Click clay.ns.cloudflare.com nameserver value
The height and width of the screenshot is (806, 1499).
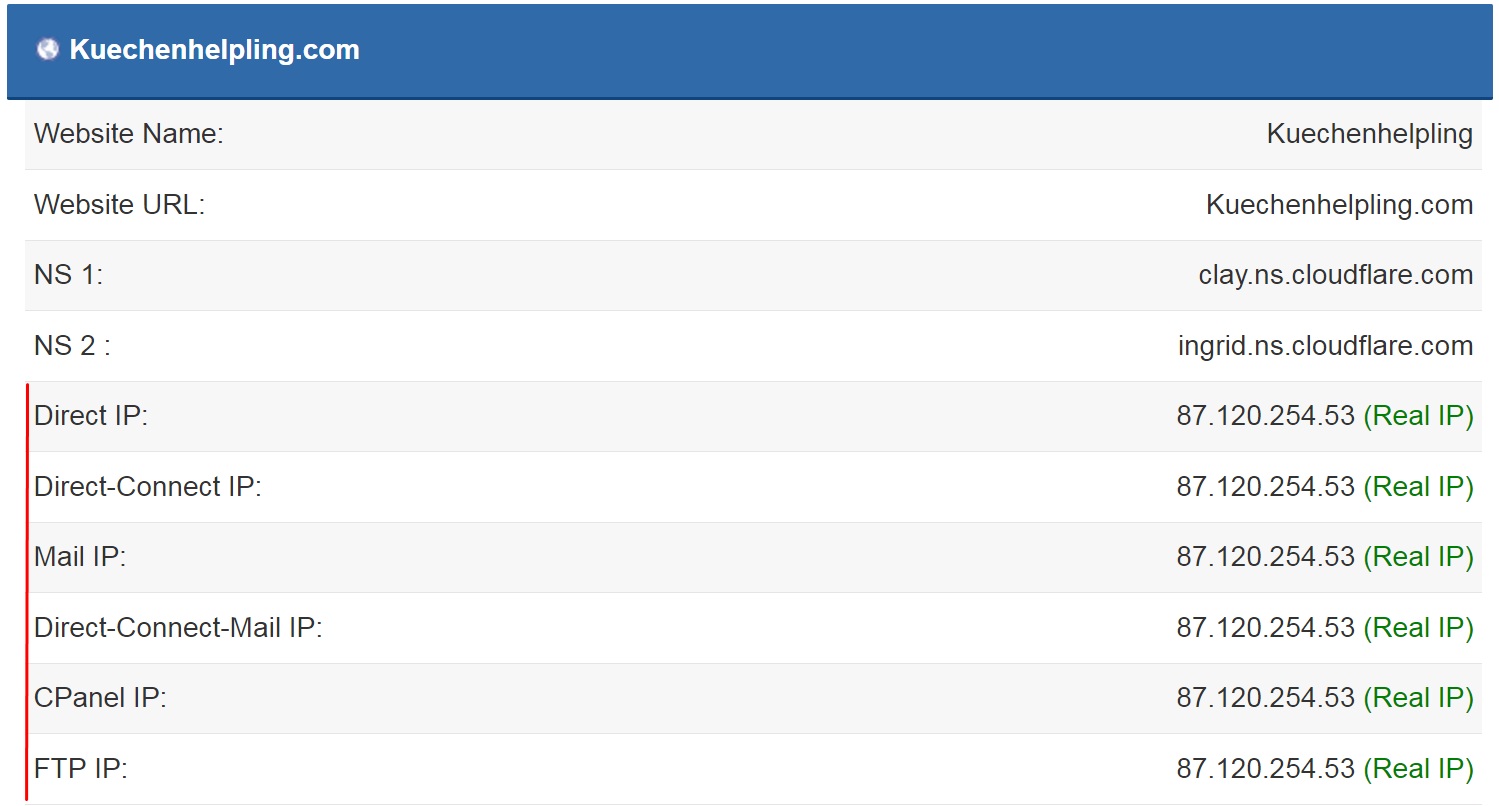tap(1336, 275)
